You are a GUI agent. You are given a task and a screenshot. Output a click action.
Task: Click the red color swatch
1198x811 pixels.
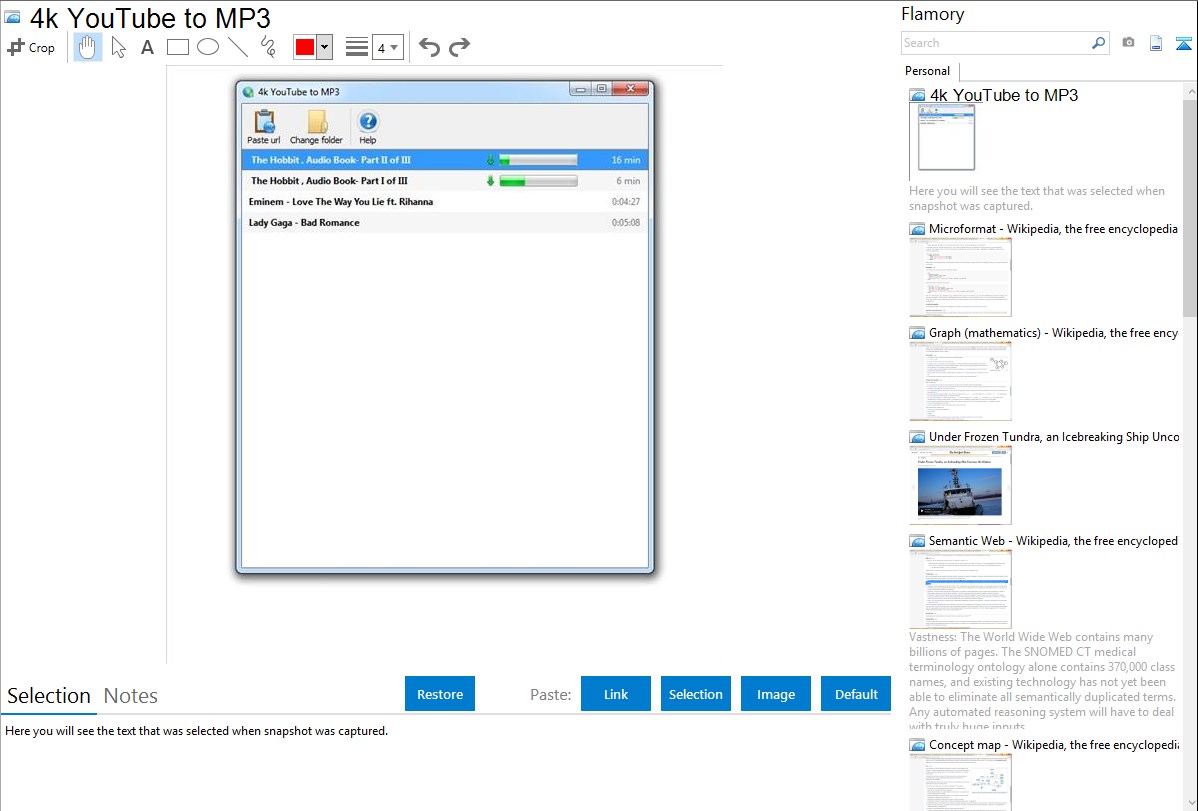tap(305, 47)
